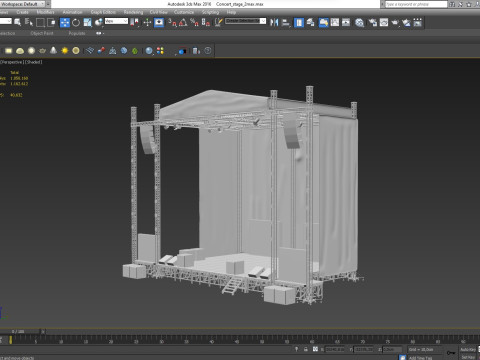Image resolution: width=480 pixels, height=360 pixels.
Task: Click the teapot-shaped icon in lower toolbar
Action: (42, 51)
